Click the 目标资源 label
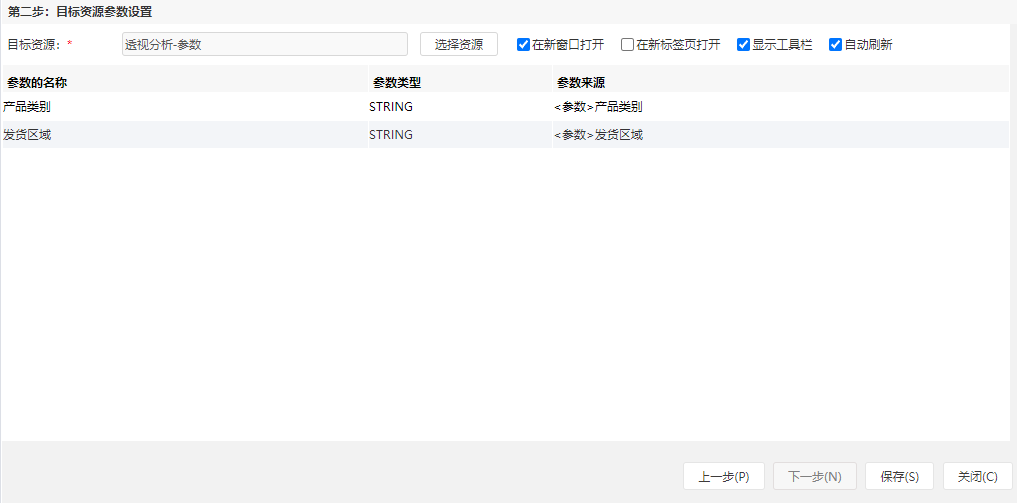This screenshot has width=1017, height=503. pyautogui.click(x=35, y=45)
